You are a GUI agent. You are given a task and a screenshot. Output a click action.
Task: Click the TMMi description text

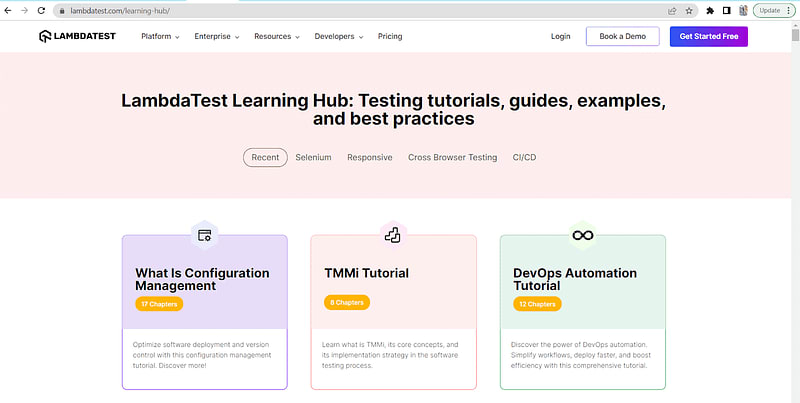(x=390, y=355)
